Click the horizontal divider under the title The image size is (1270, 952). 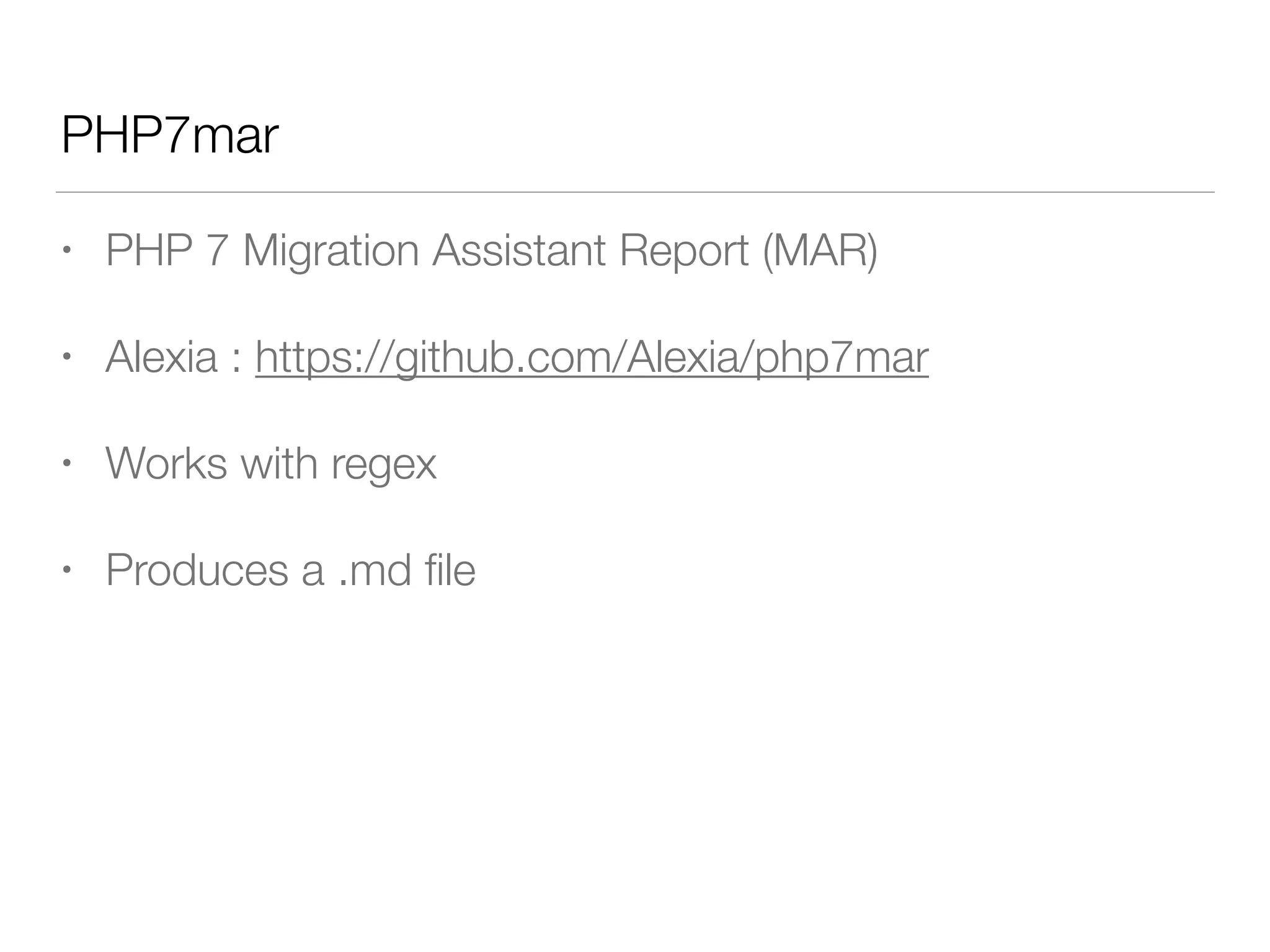pyautogui.click(x=635, y=192)
